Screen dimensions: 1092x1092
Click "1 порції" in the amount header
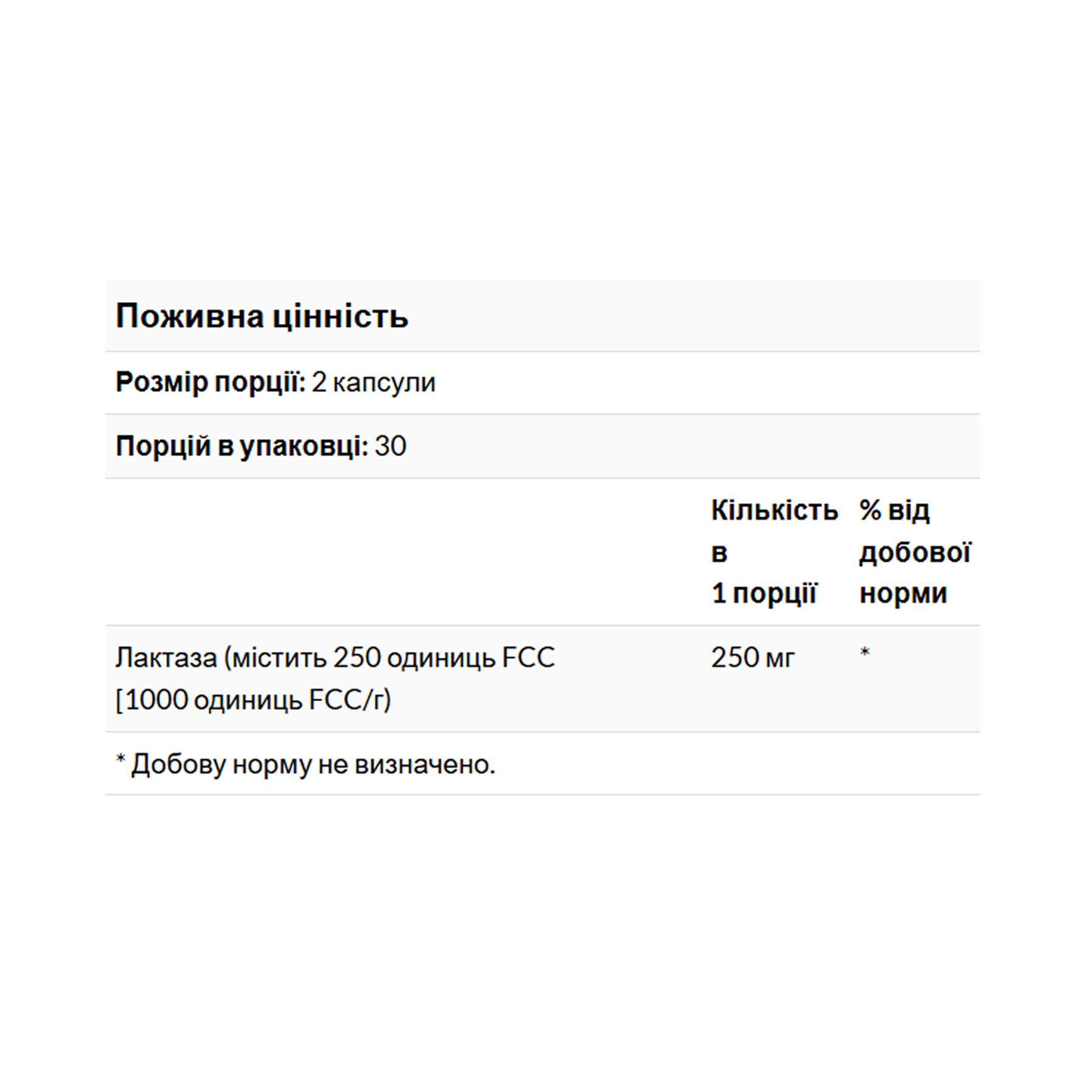click(764, 593)
